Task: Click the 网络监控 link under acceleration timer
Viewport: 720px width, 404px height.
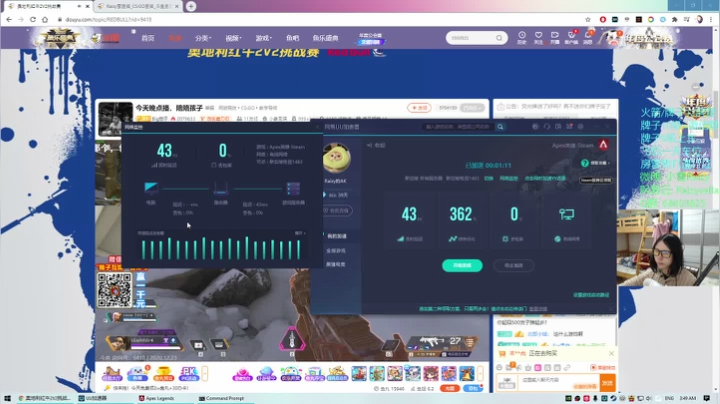Action: click(x=508, y=178)
